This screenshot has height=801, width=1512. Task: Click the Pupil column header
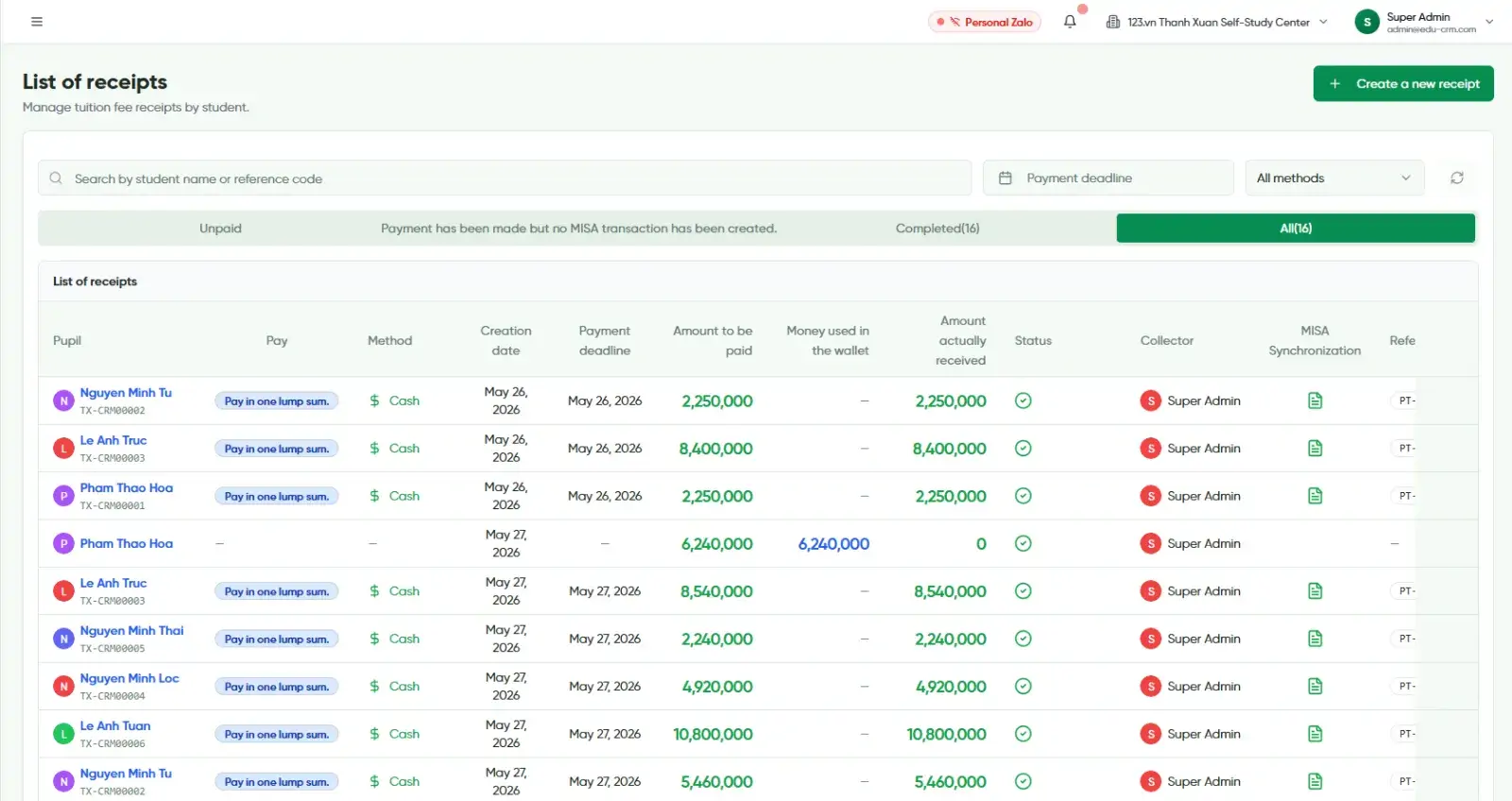[x=67, y=340]
